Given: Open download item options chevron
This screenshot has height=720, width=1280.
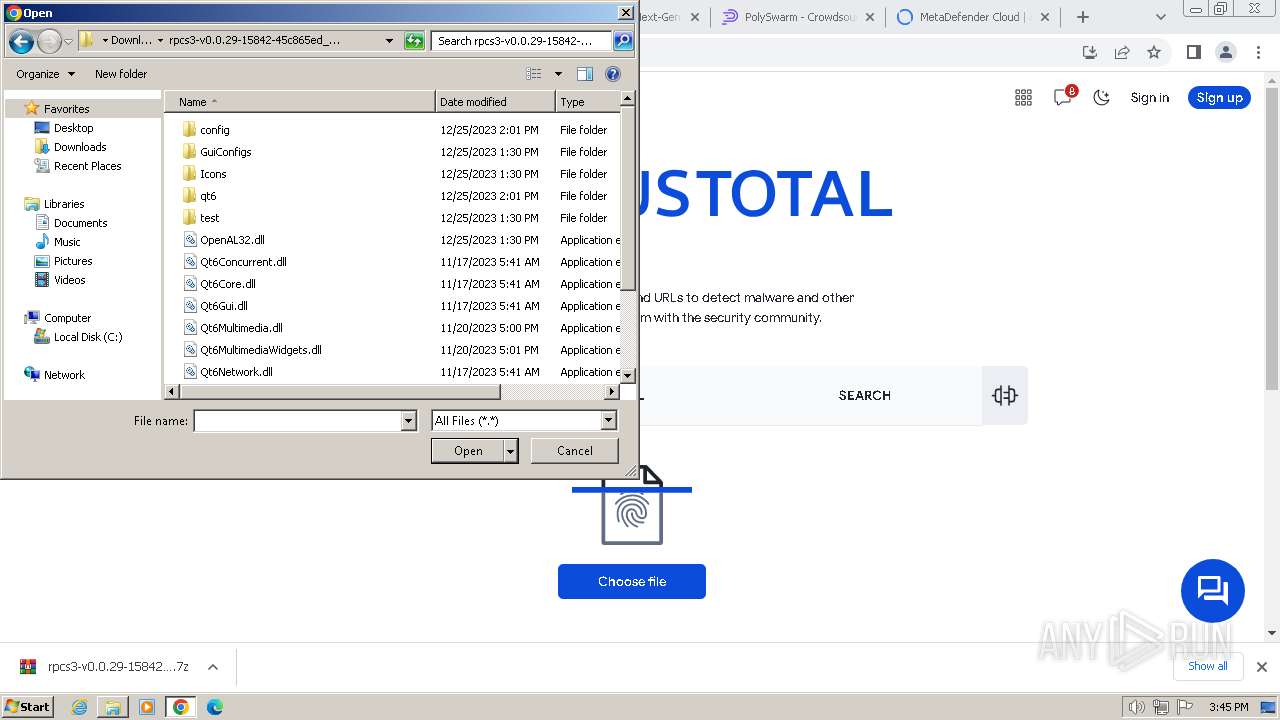Looking at the screenshot, I should (x=212, y=667).
